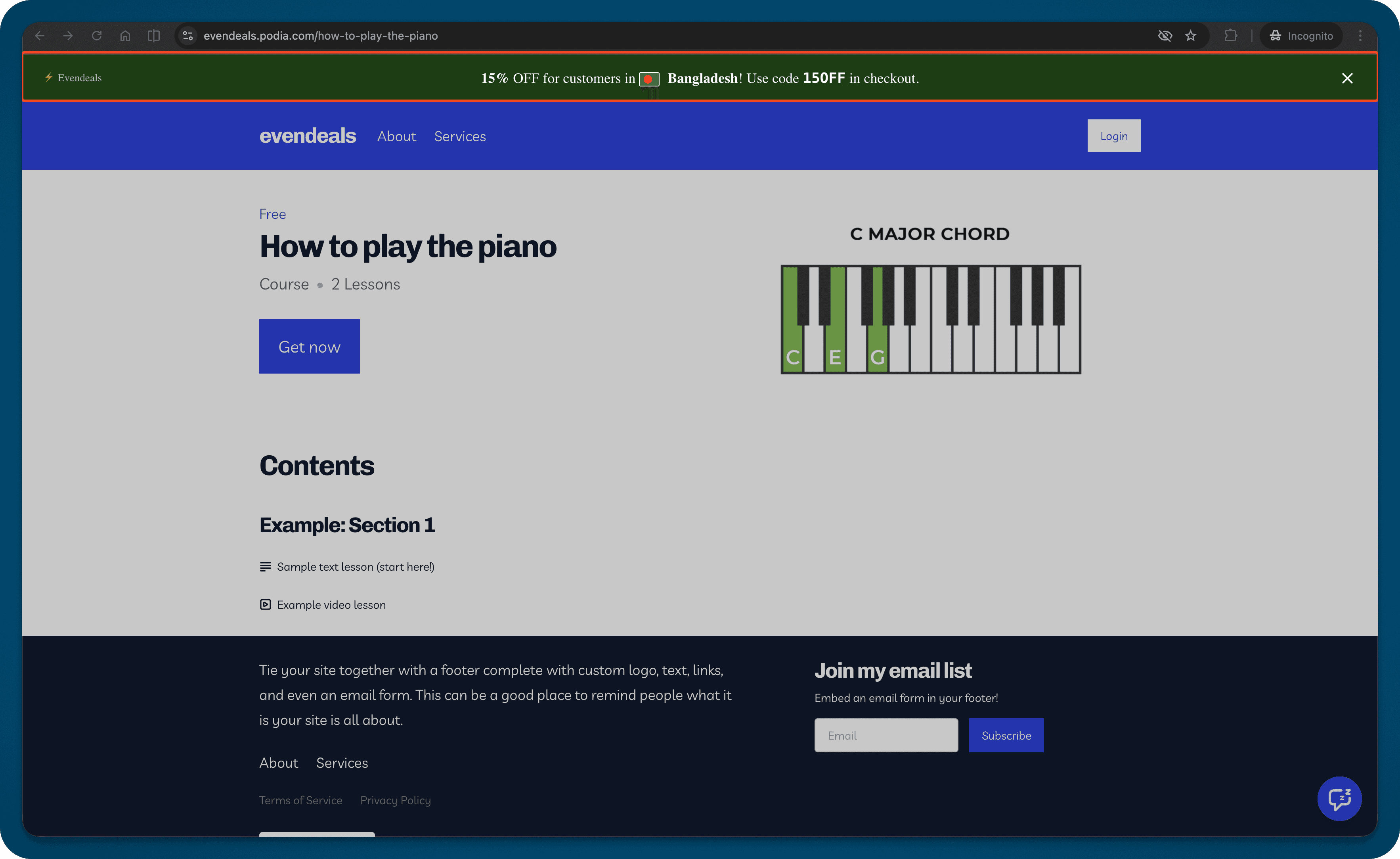Viewport: 1400px width, 859px height.
Task: Open the Chrome three-dot menu
Action: [1360, 35]
